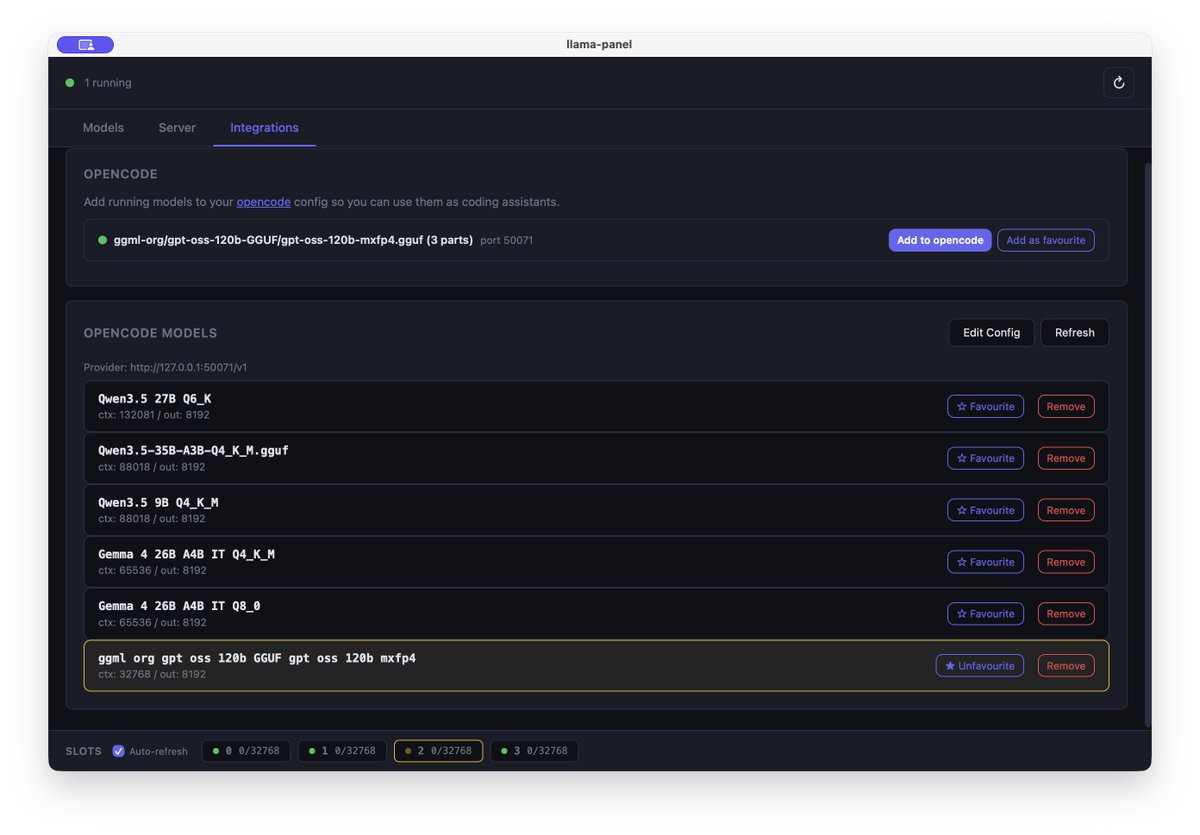Click 'Gemma 4 26B A4B IT Q8_0' name
This screenshot has height=835, width=1200.
(x=179, y=606)
